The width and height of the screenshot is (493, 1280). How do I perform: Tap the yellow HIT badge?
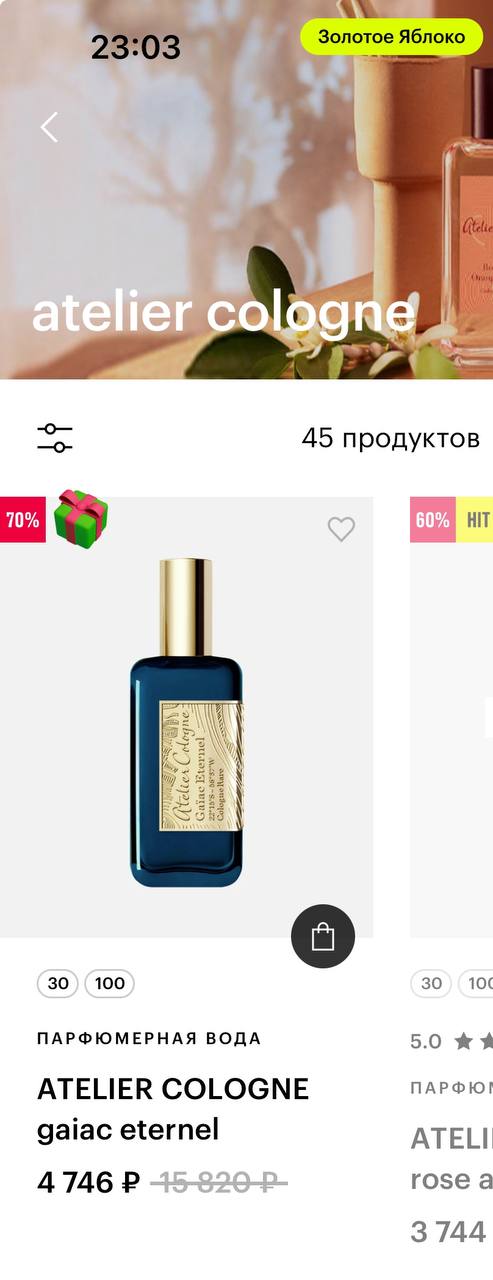[x=475, y=520]
